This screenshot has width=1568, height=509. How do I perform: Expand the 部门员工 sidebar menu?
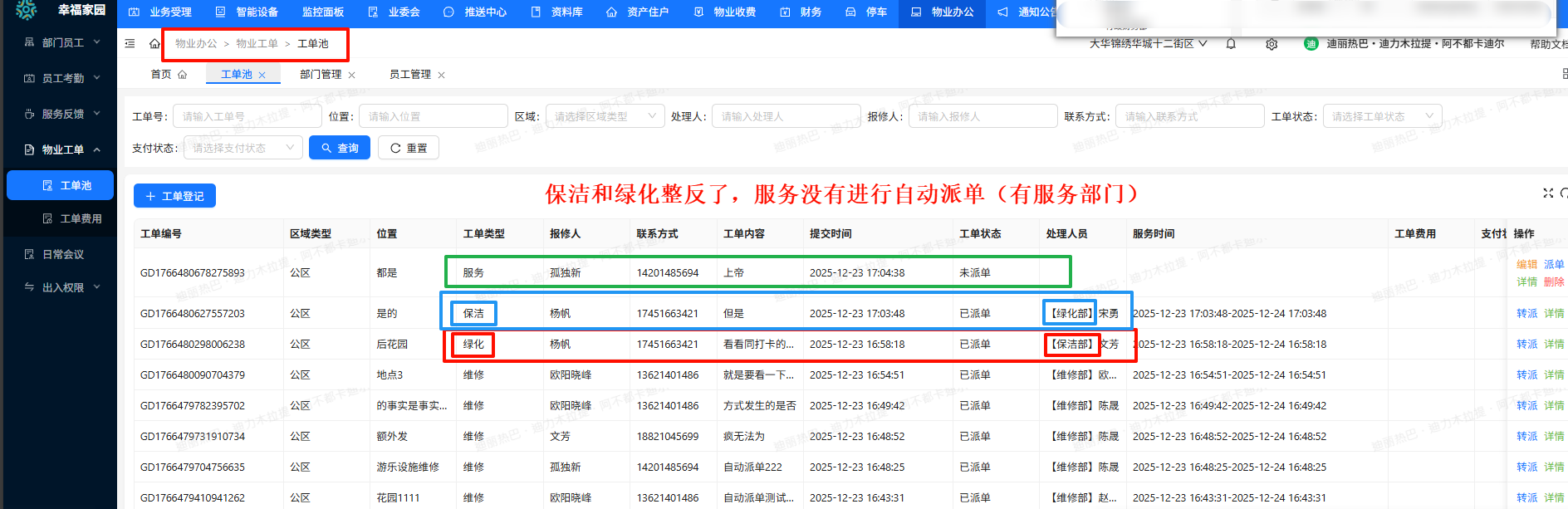[x=62, y=42]
